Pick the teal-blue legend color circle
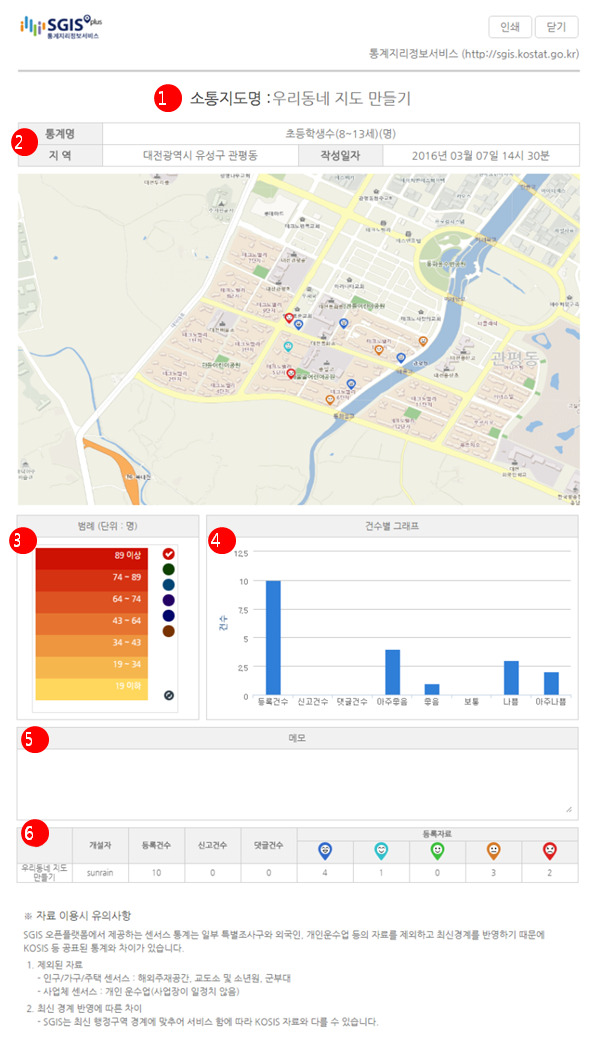This screenshot has height=1039, width=590. coord(168,584)
